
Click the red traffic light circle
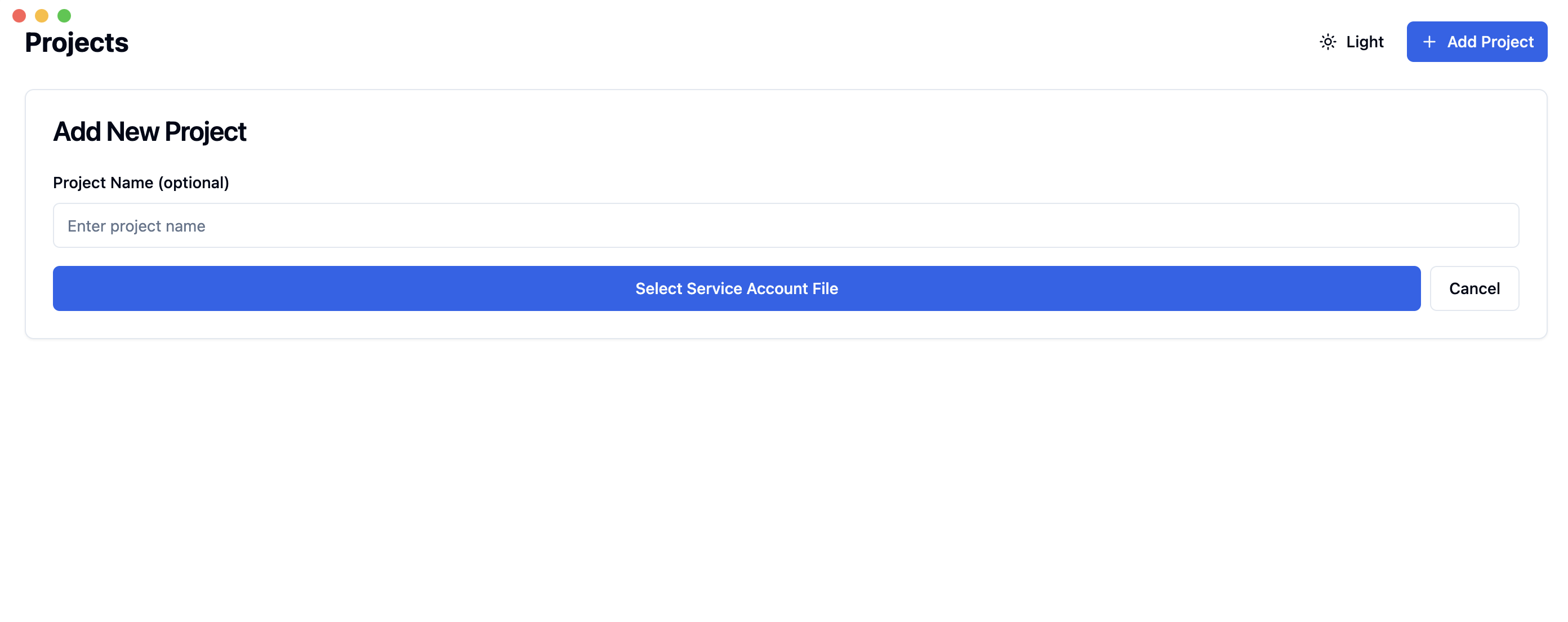click(x=19, y=15)
